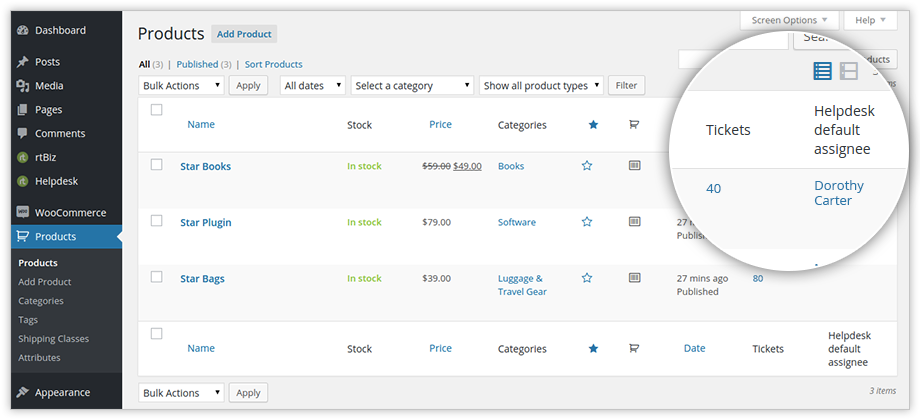Image resolution: width=920 pixels, height=420 pixels.
Task: Open the Star Books product link
Action: [x=205, y=166]
